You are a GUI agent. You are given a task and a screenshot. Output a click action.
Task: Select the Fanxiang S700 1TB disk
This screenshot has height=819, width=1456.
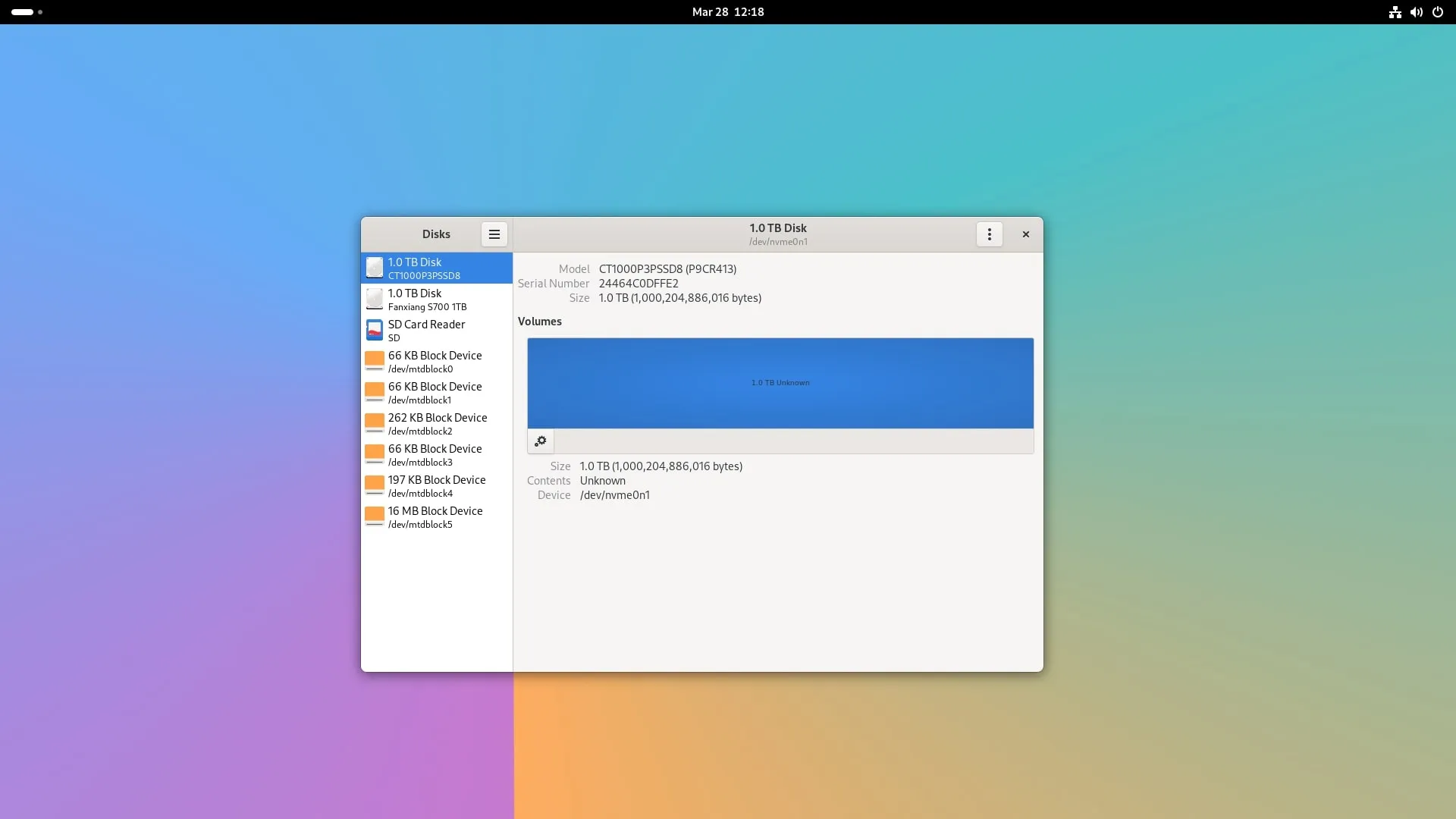pos(436,300)
